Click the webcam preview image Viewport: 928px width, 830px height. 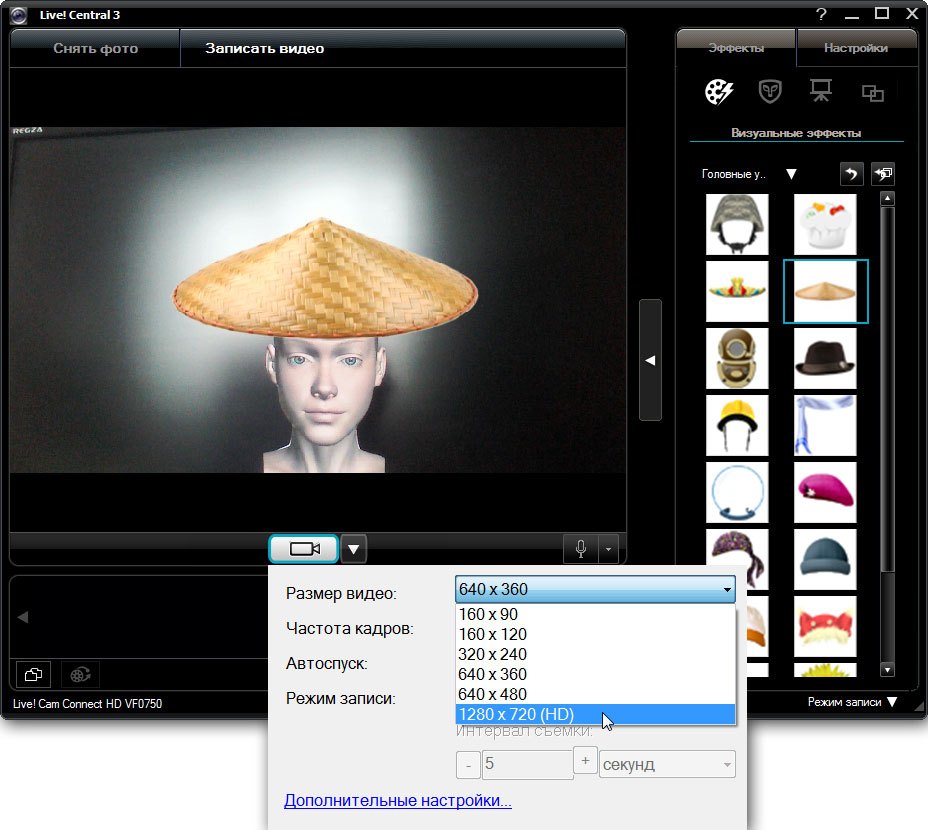318,300
